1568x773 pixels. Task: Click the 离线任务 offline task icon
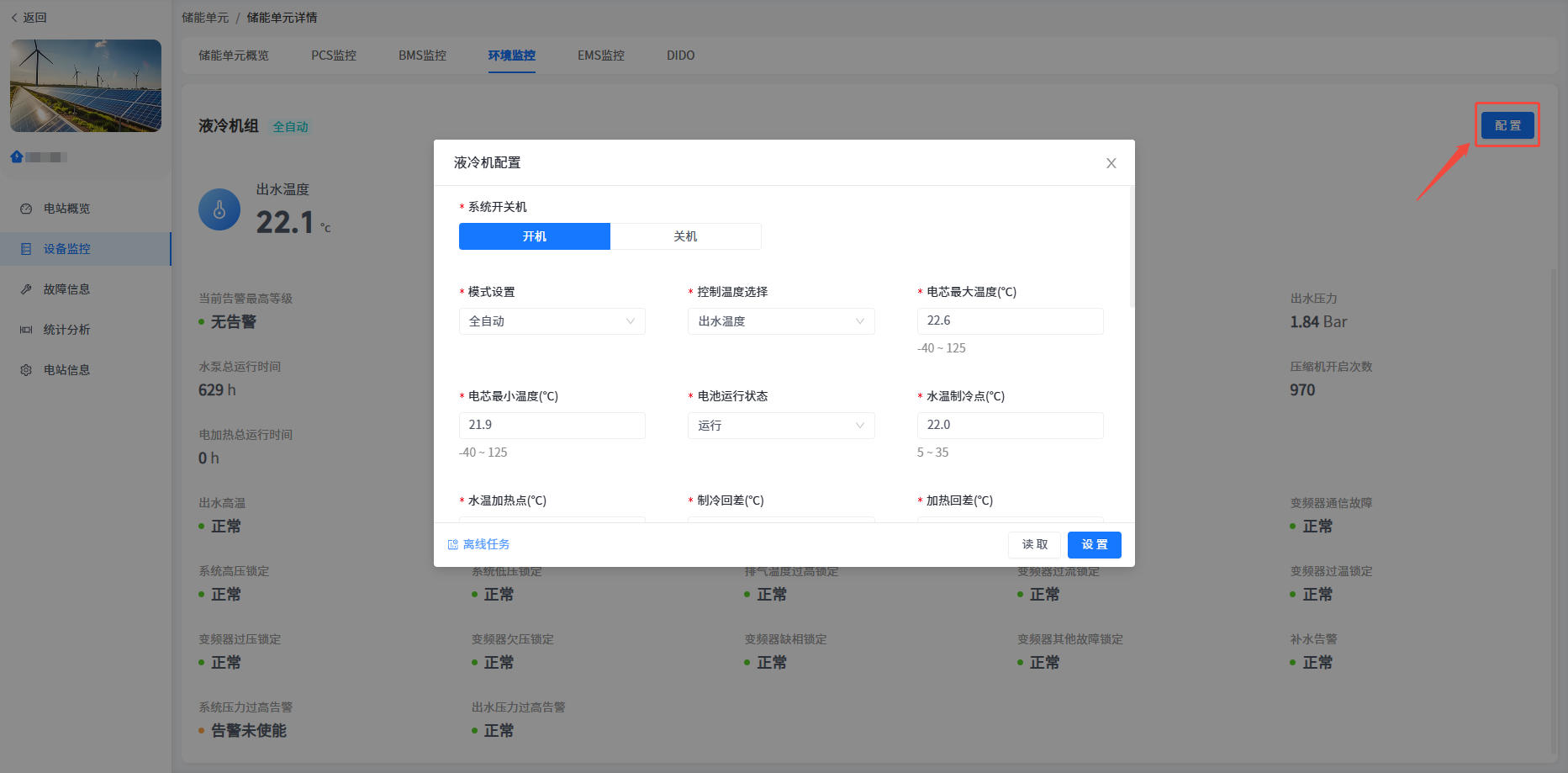click(x=453, y=545)
